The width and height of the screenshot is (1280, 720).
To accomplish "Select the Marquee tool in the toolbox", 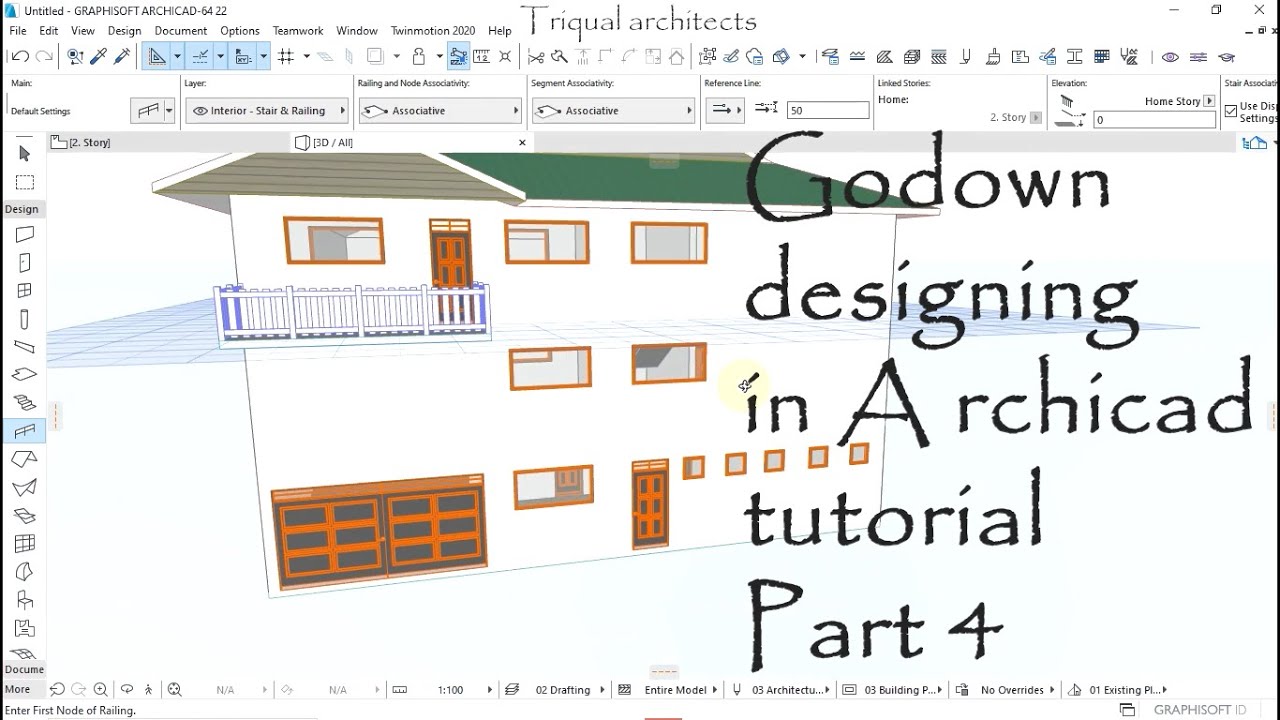I will 25,182.
